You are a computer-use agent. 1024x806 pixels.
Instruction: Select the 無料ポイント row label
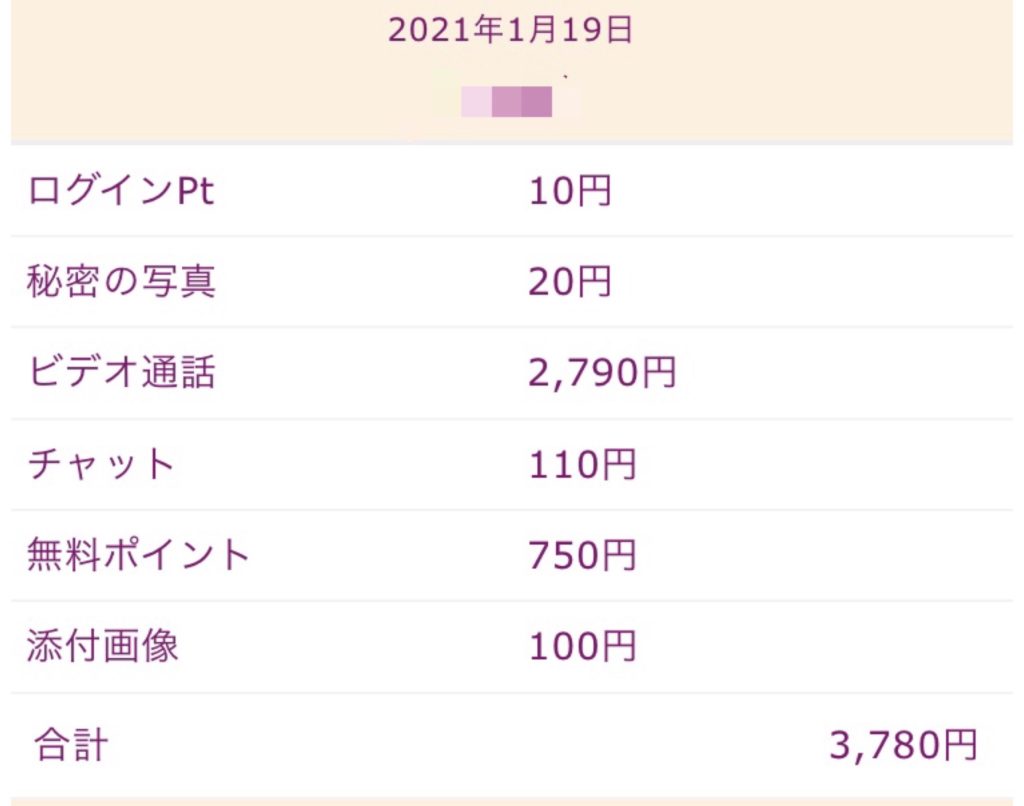point(139,555)
